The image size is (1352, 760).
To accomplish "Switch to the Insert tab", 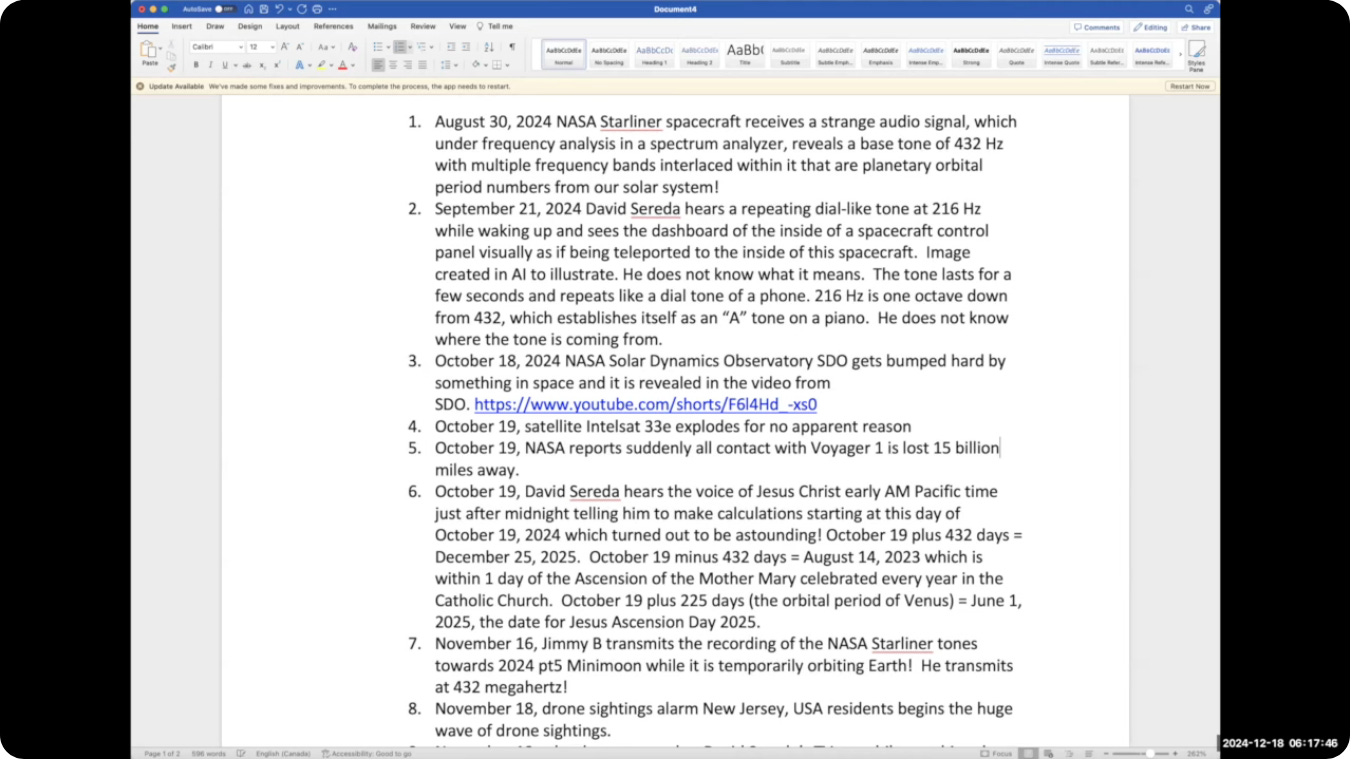I will tap(182, 26).
